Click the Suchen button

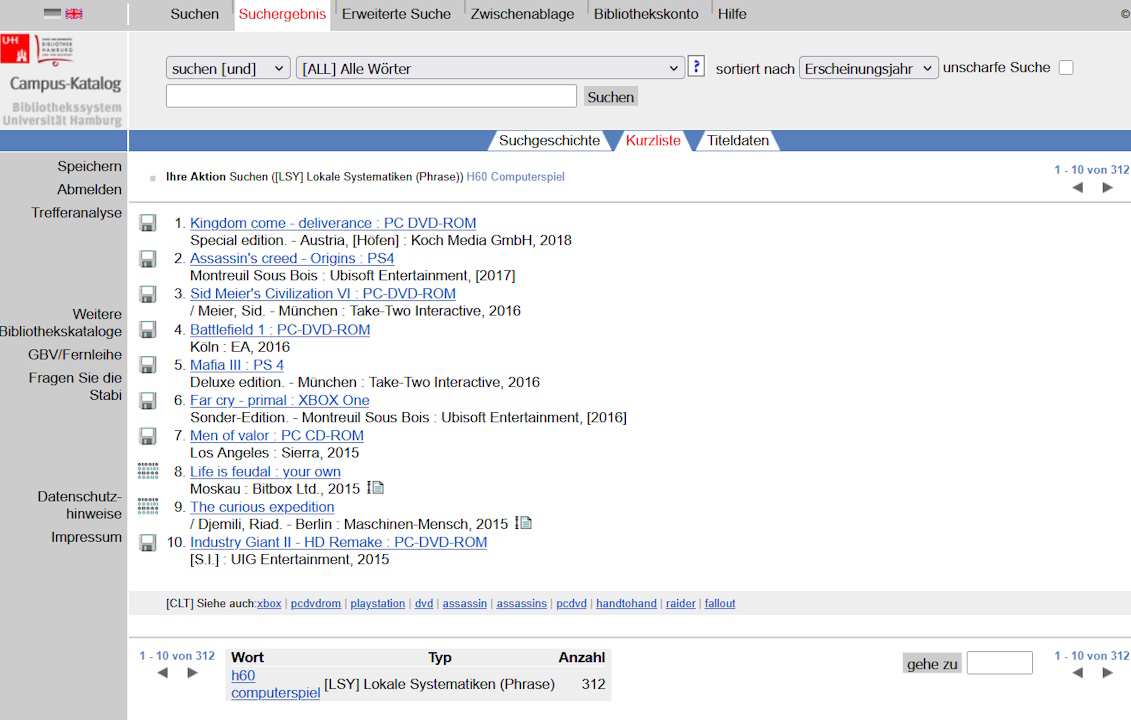610,97
